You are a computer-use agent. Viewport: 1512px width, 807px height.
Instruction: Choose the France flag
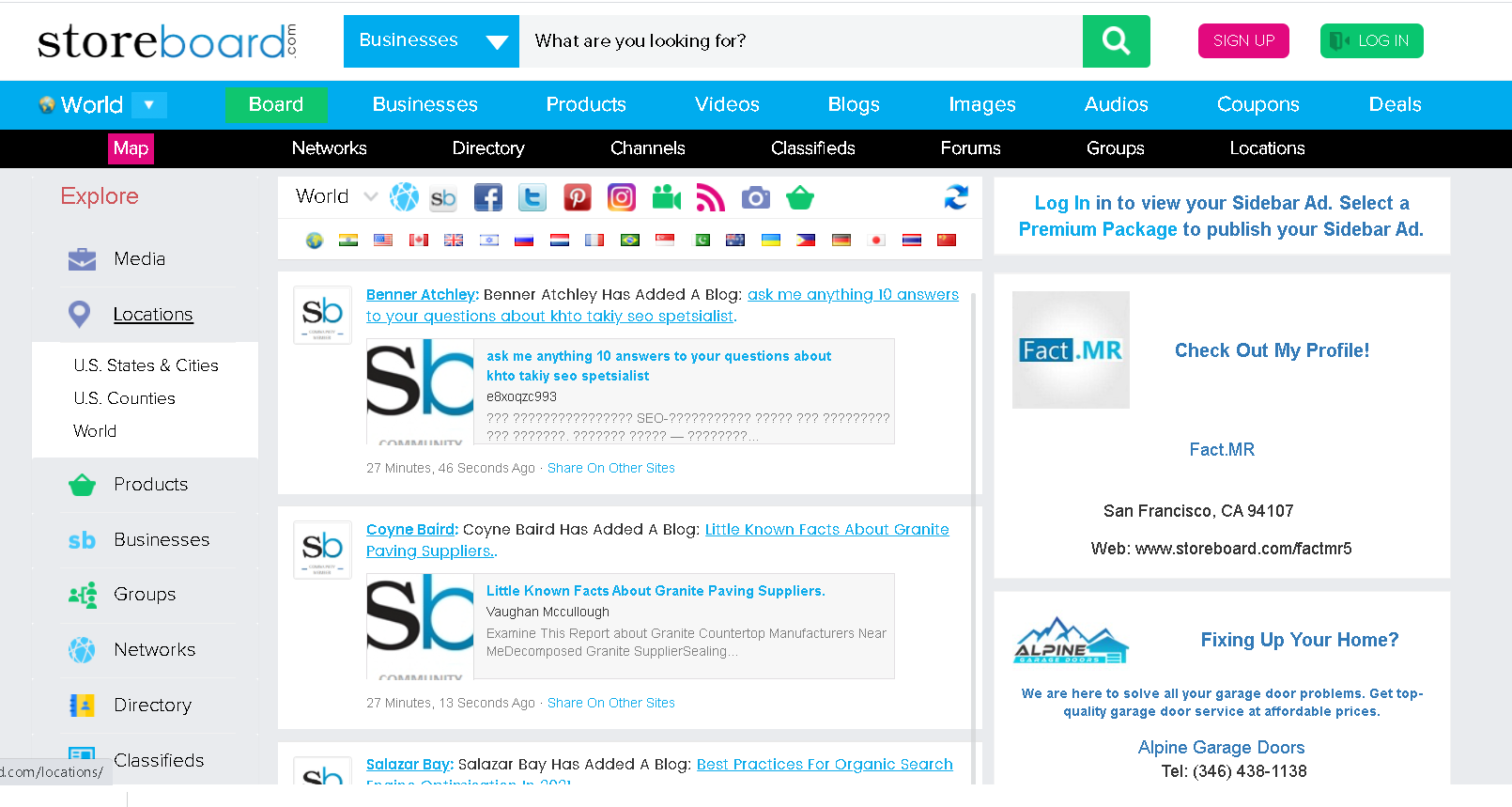tap(594, 241)
